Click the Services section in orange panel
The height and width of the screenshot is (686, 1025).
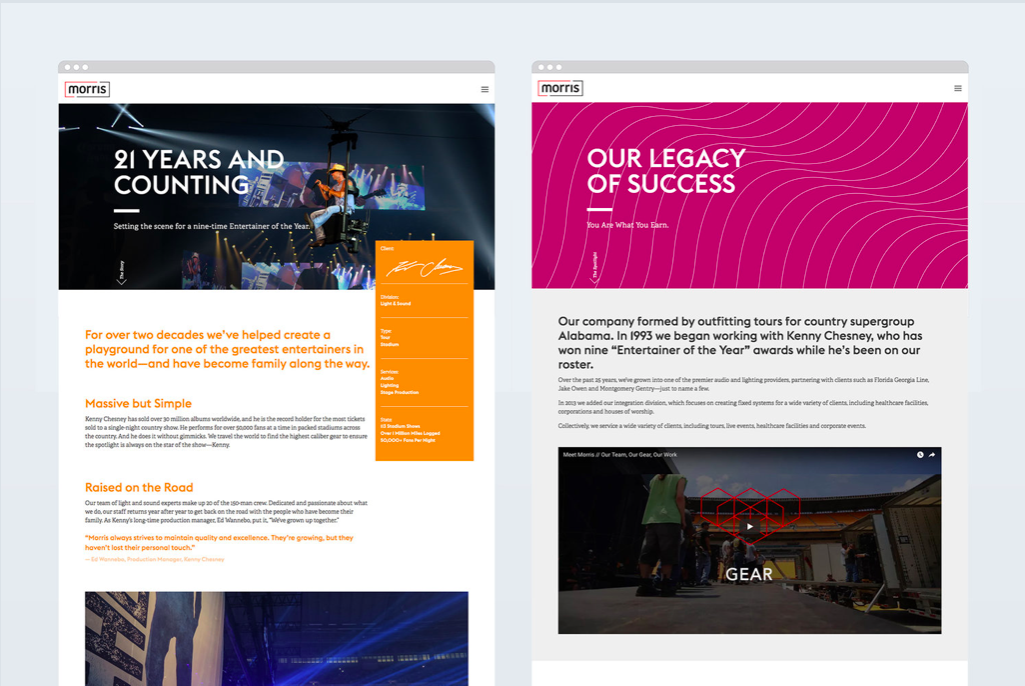[400, 382]
